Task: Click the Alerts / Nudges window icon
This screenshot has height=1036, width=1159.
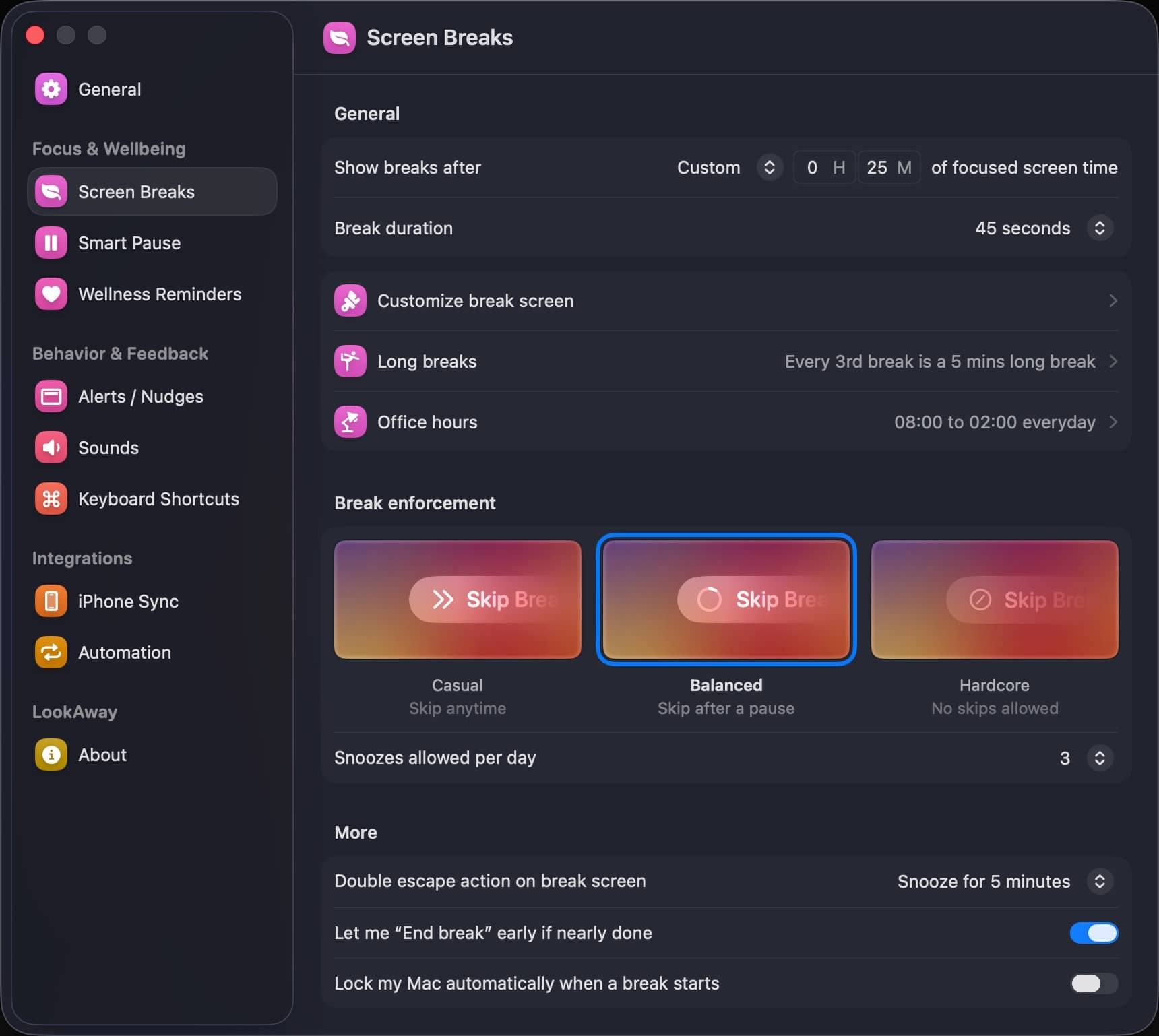Action: pyautogui.click(x=51, y=396)
